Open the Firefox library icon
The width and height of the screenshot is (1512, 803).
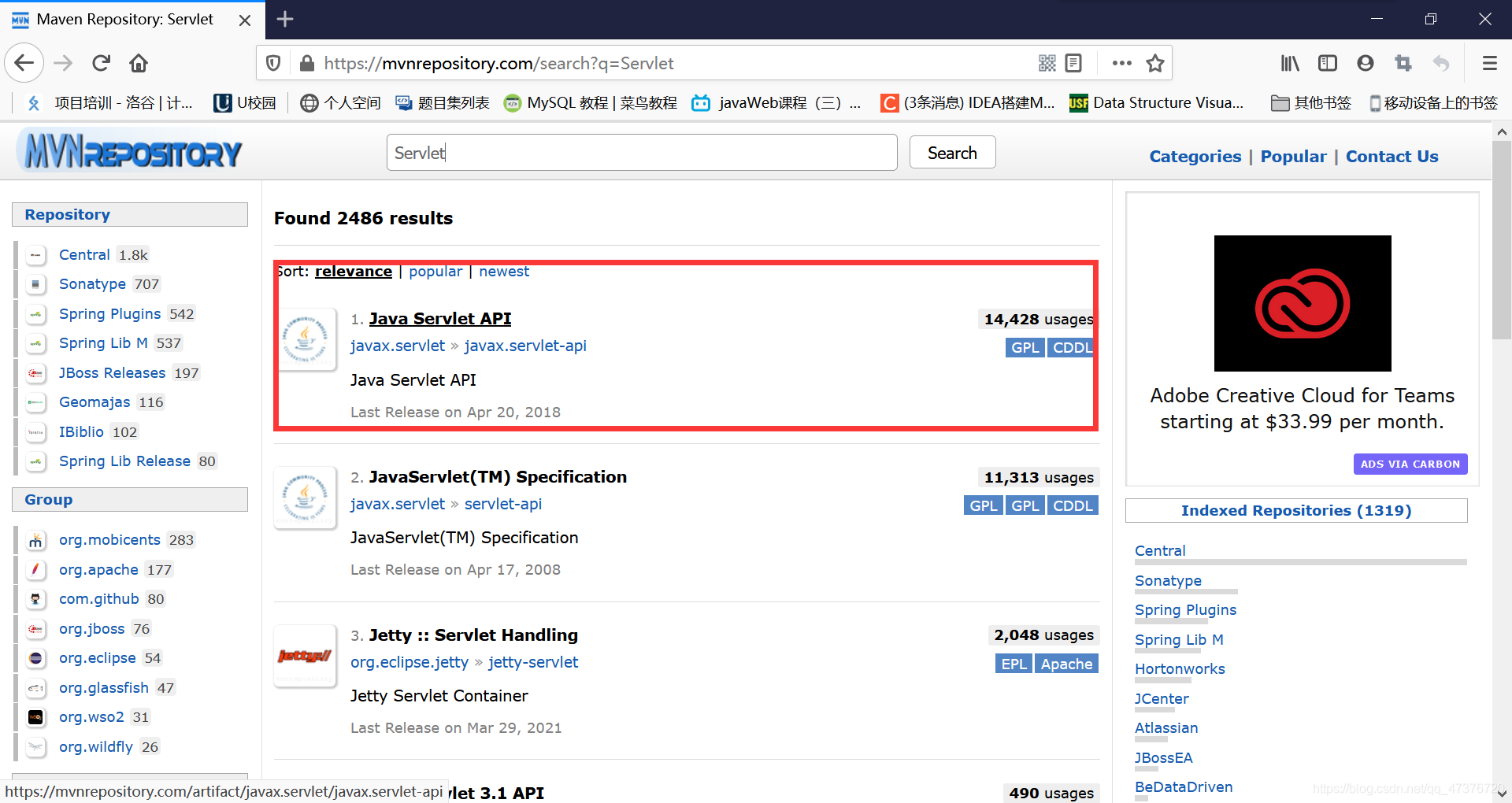[x=1289, y=63]
